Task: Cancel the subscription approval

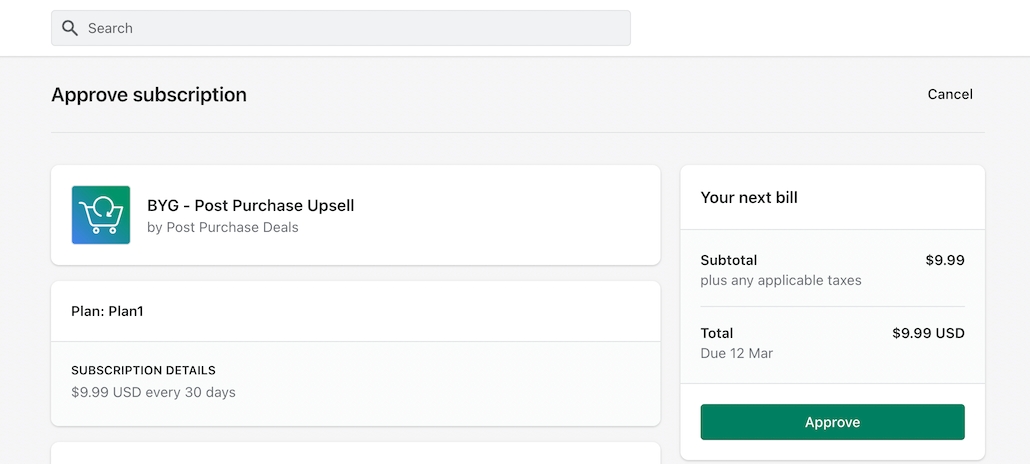Action: 949,94
